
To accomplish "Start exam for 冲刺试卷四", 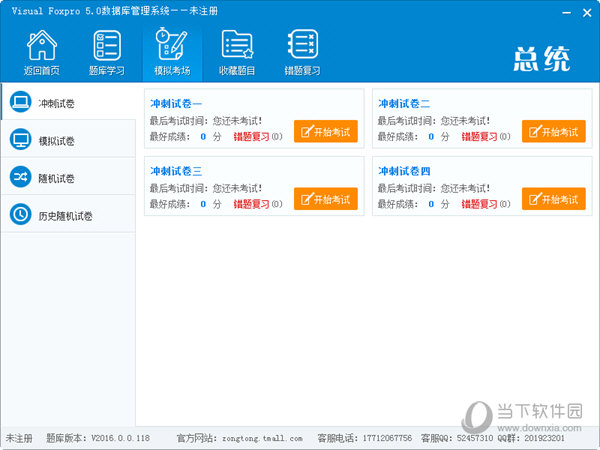I will pos(554,199).
